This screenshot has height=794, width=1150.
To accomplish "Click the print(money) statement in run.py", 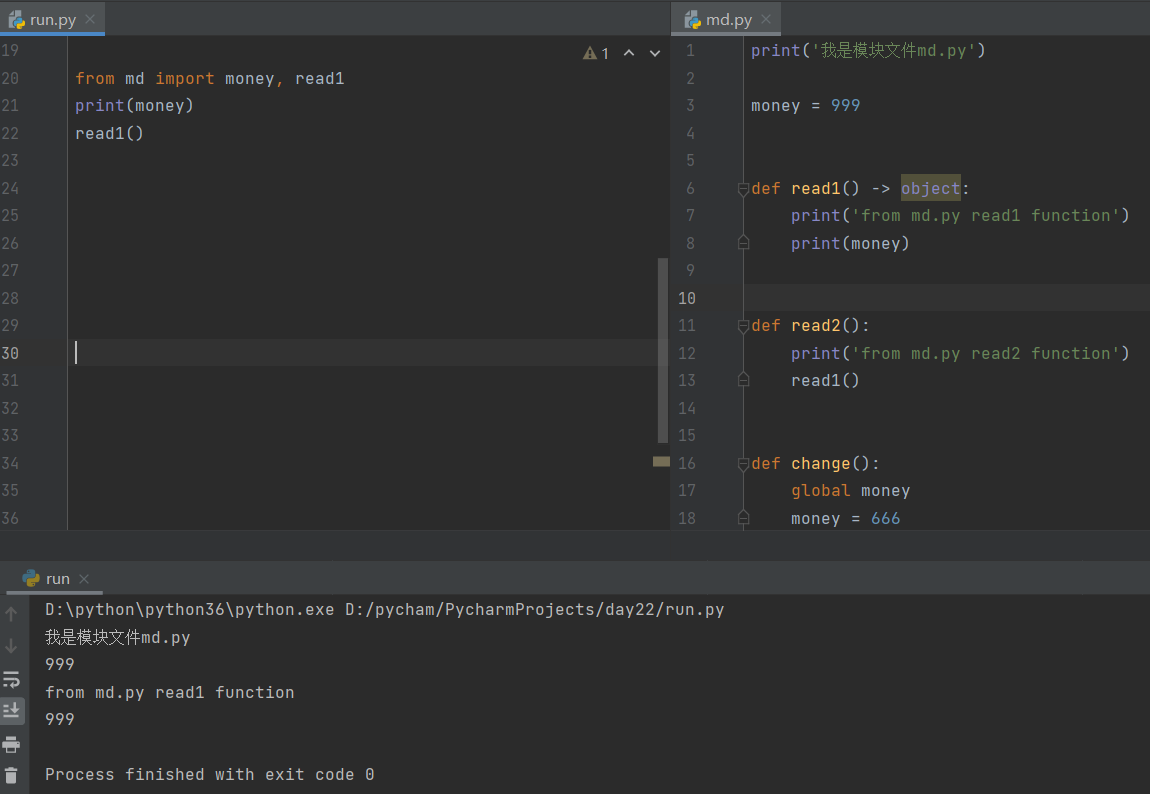I will pos(134,106).
